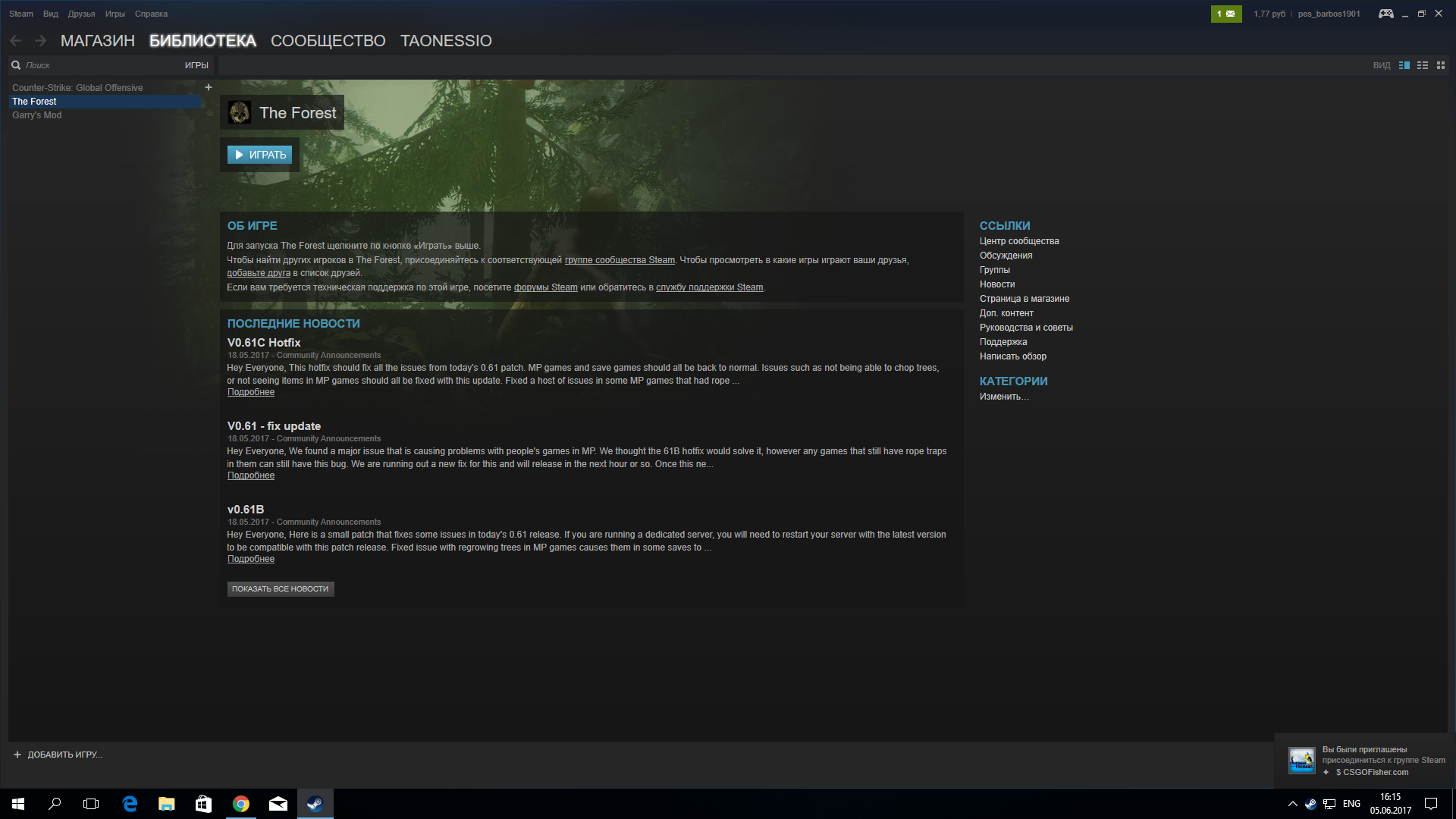Open ИГРЫ library filter dropdown
This screenshot has width=1456, height=819.
pos(196,65)
